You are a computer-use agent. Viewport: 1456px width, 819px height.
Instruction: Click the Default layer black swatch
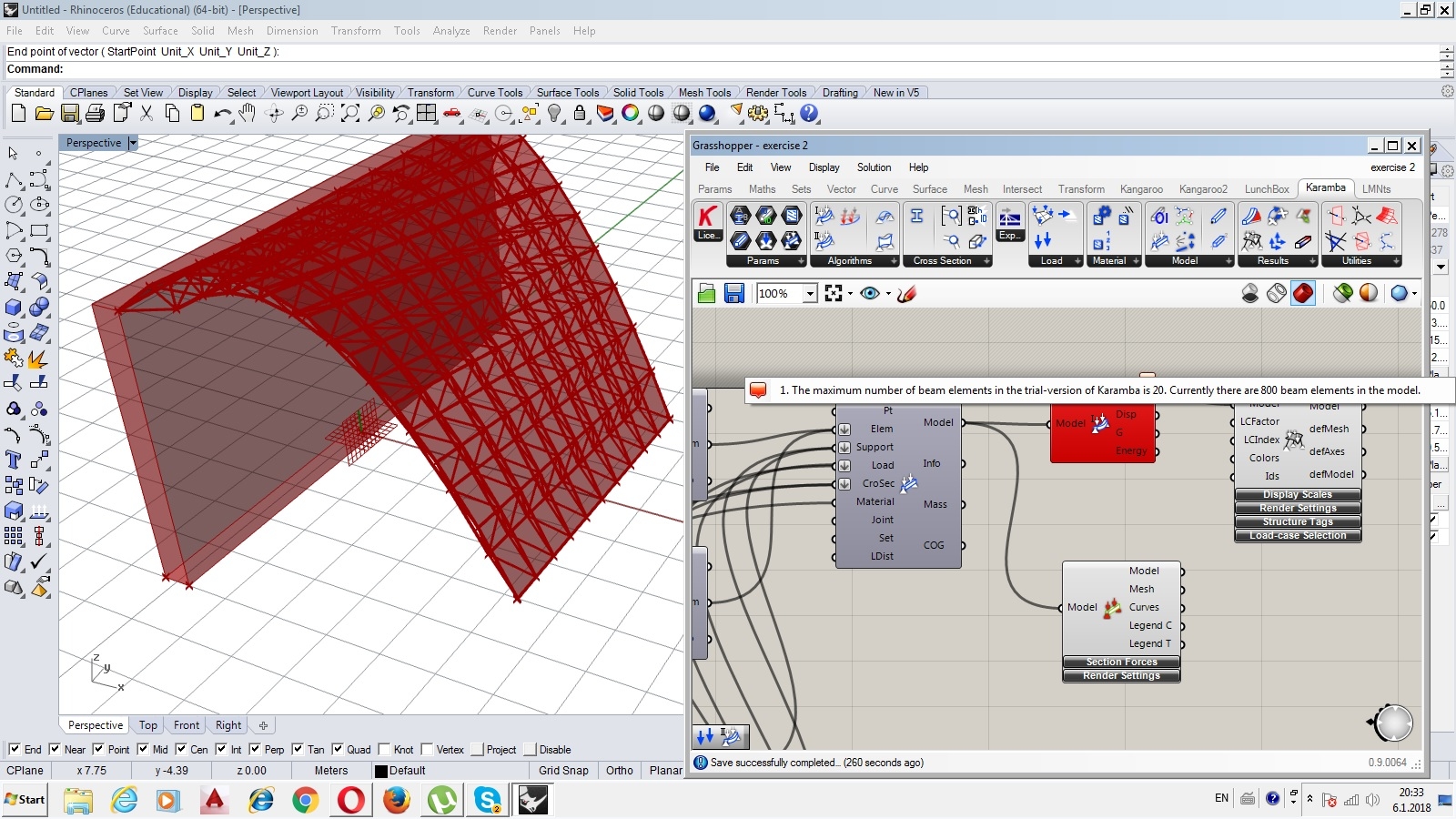coord(381,771)
